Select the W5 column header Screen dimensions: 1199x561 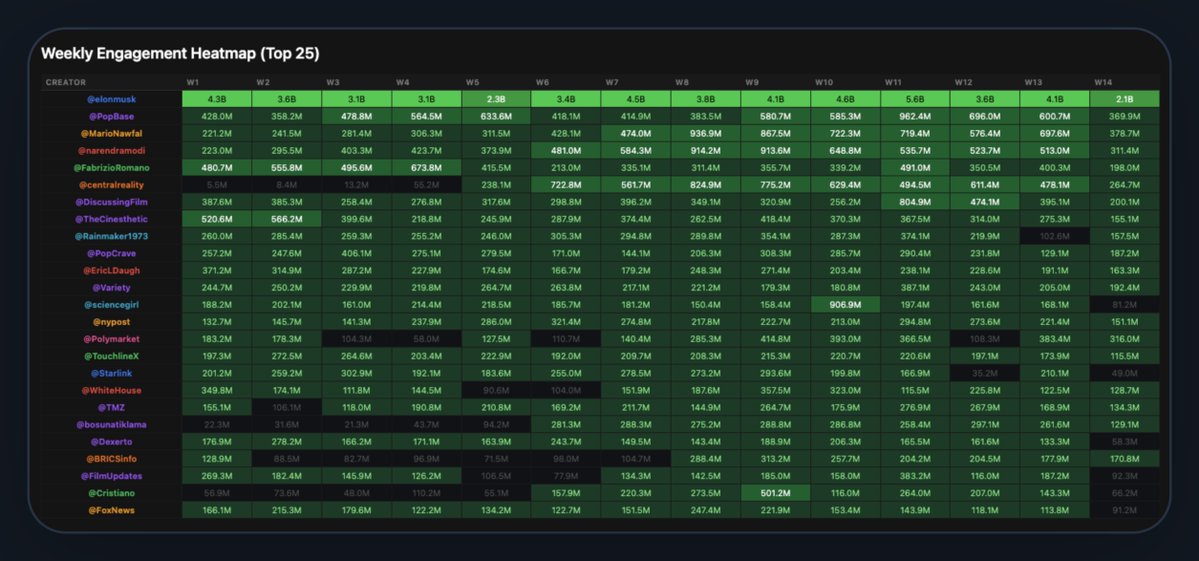[472, 82]
